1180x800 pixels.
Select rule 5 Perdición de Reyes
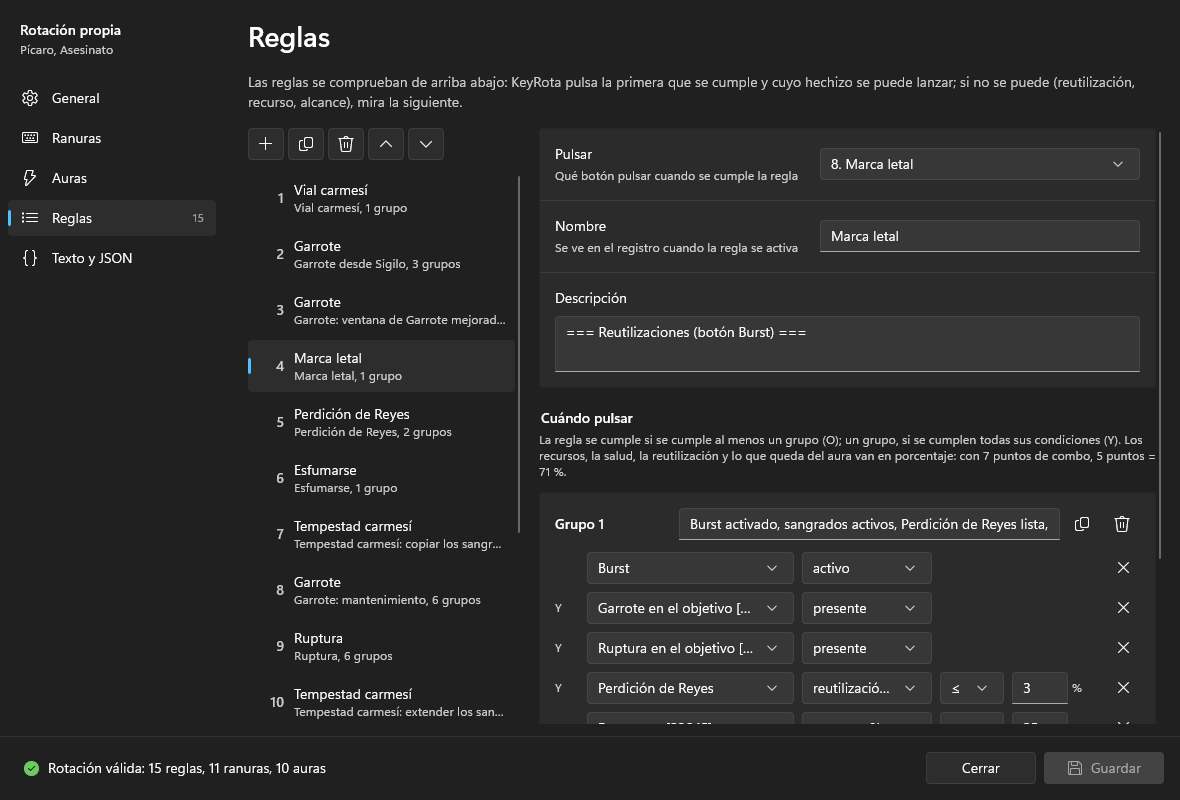(x=382, y=422)
